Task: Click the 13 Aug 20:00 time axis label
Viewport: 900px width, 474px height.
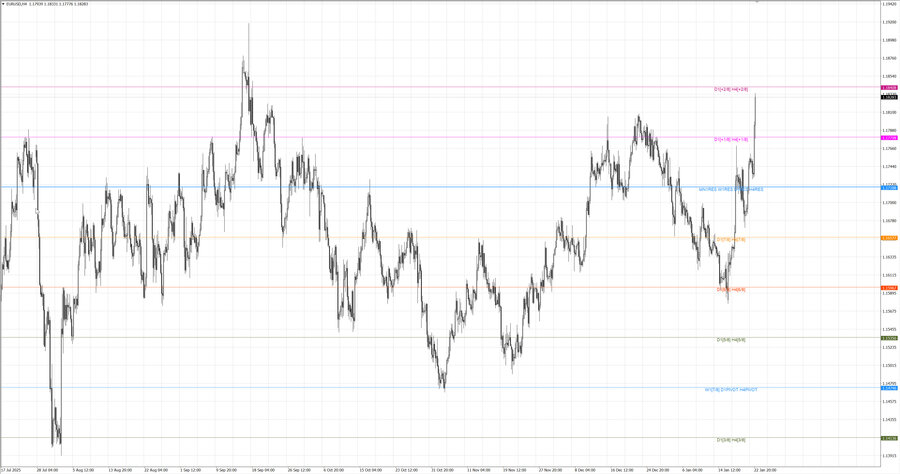Action: (119, 470)
